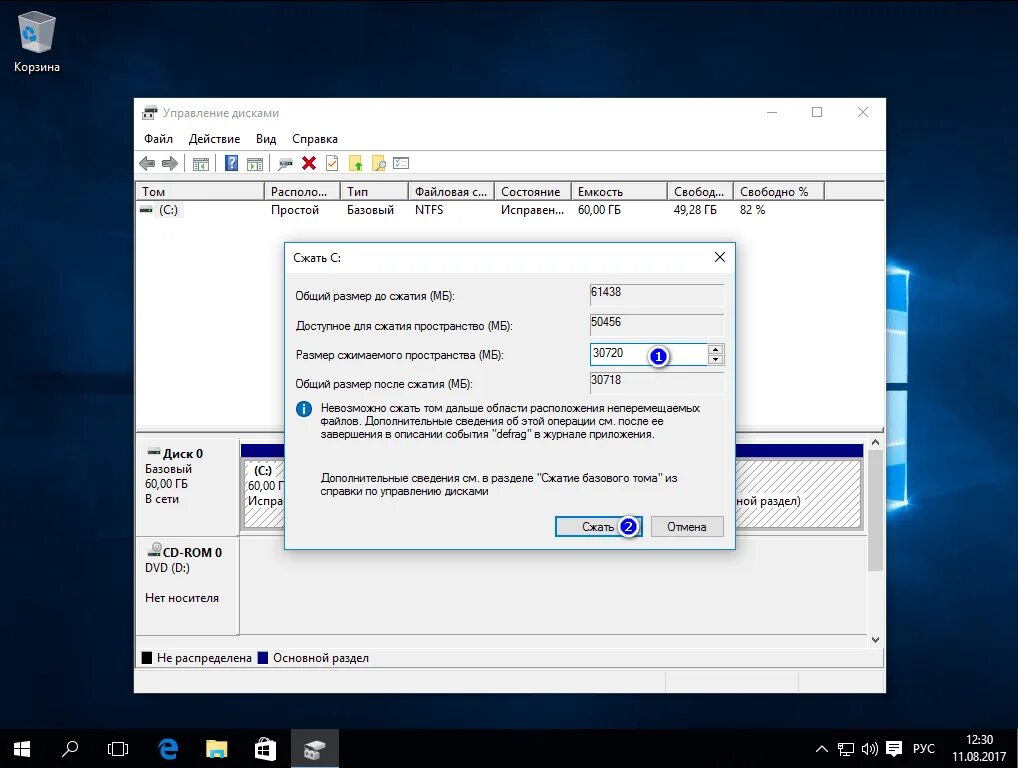
Task: Click the checklist settings toolbar icon
Action: (401, 163)
